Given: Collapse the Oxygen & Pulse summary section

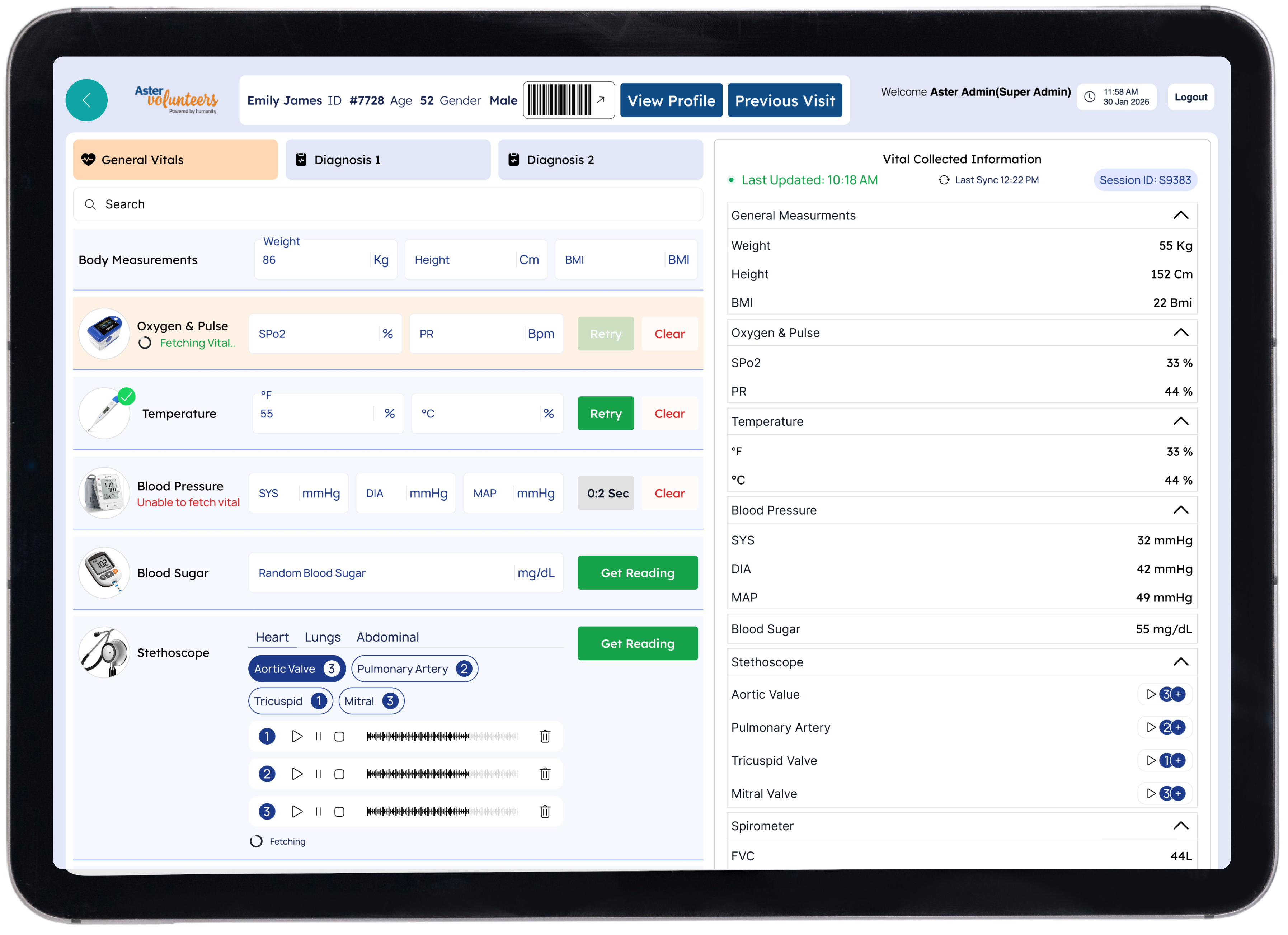Looking at the screenshot, I should (x=1181, y=333).
